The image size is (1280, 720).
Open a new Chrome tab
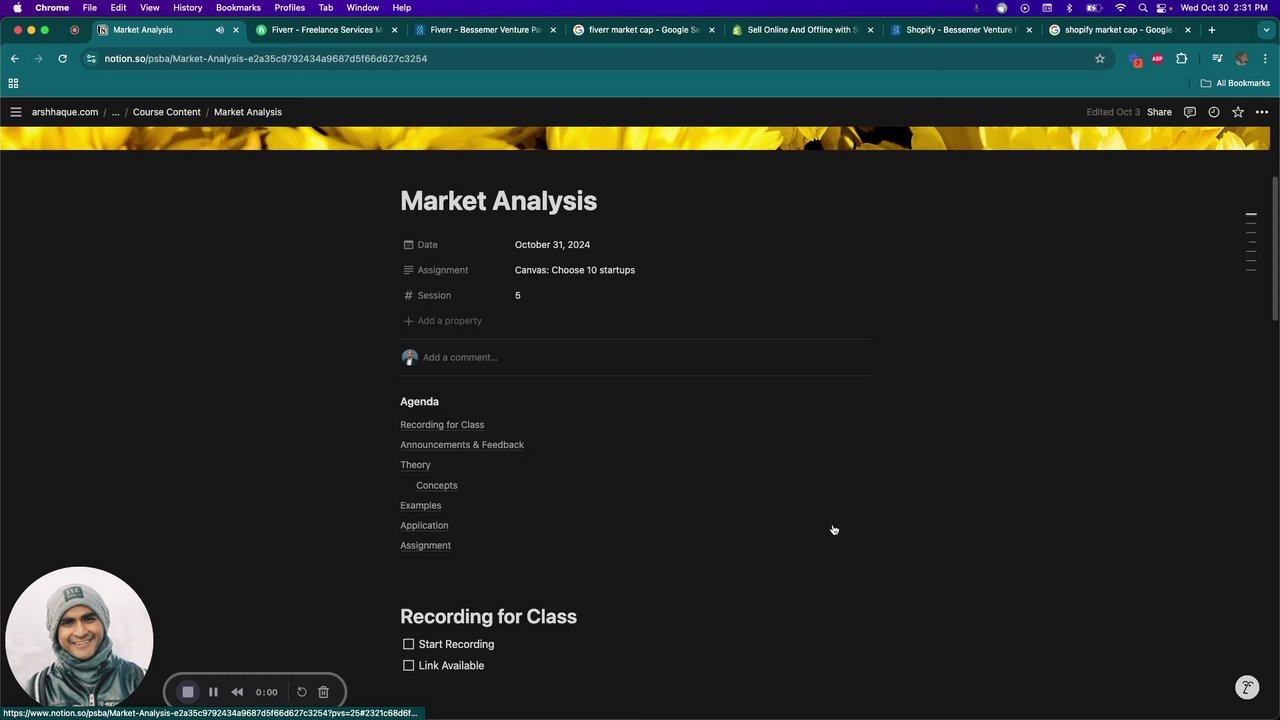pyautogui.click(x=1211, y=30)
